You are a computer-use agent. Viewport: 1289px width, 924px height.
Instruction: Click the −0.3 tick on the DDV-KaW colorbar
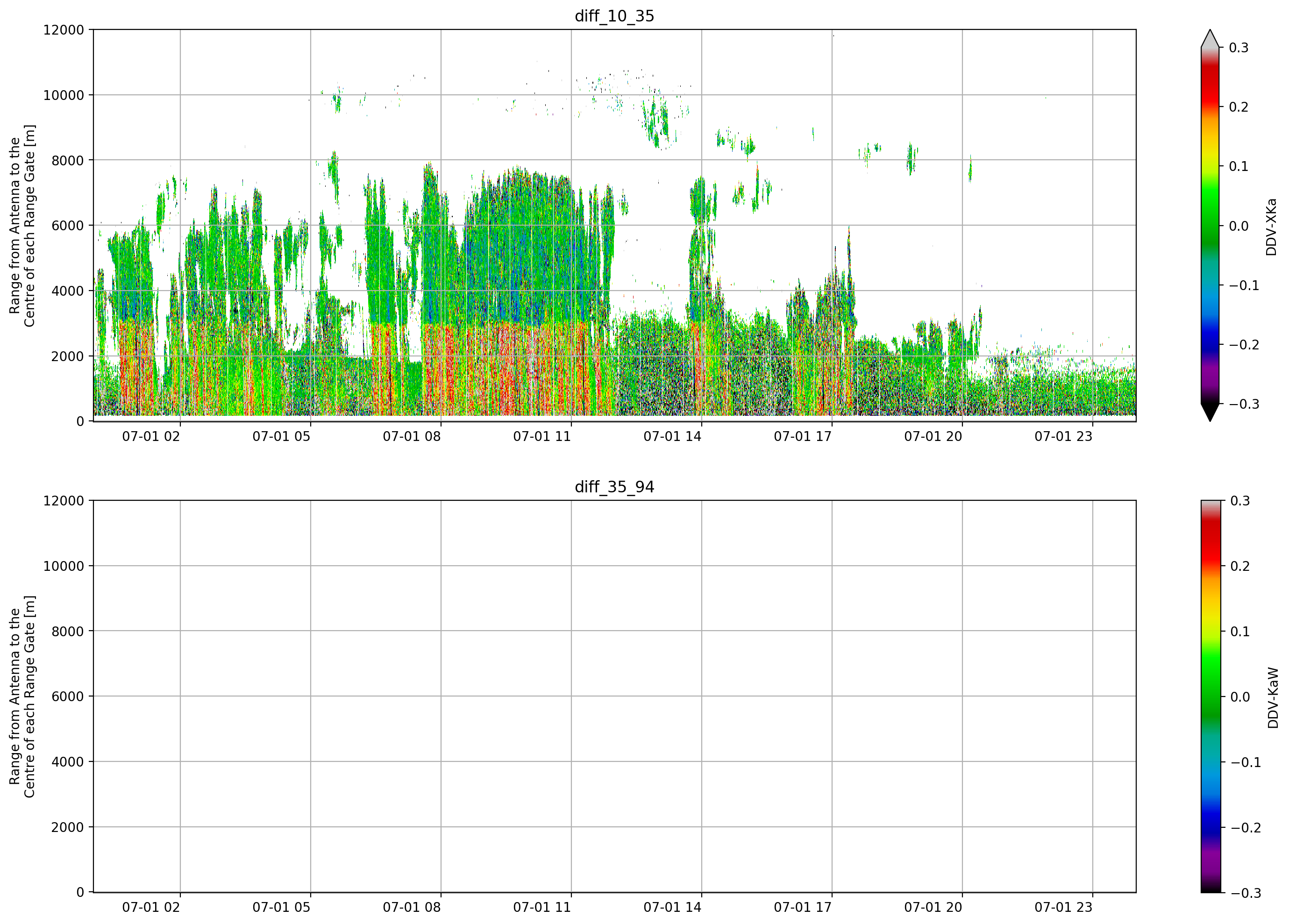[1246, 893]
